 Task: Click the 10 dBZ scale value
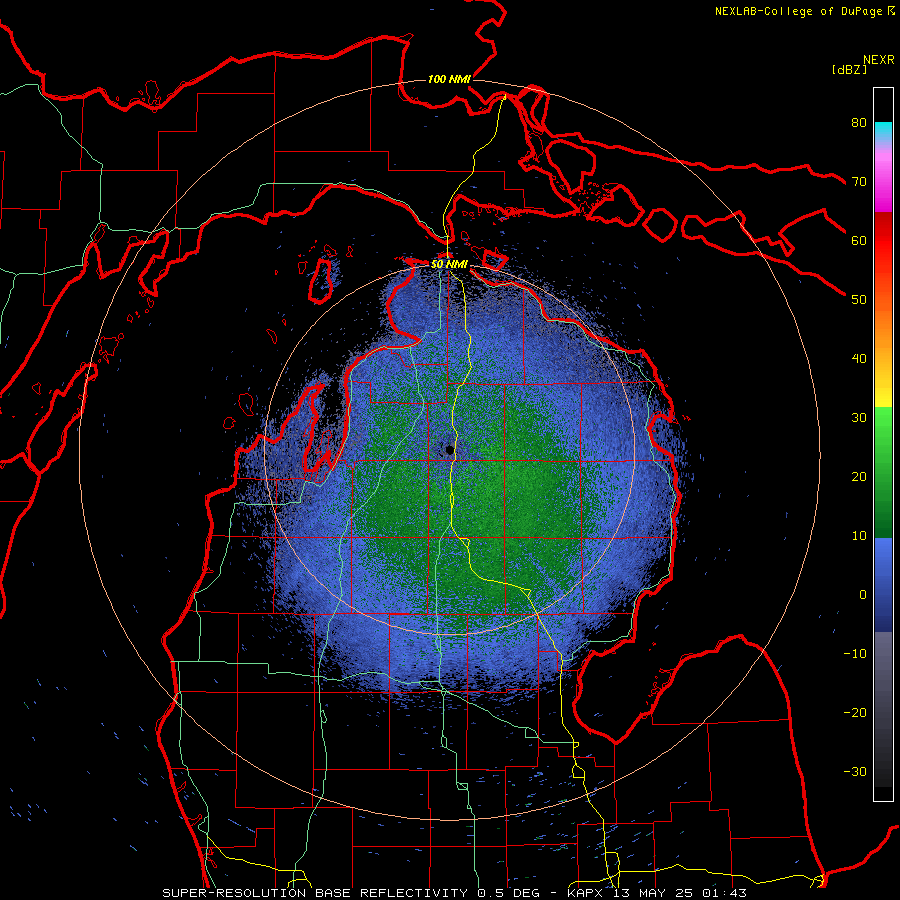[859, 536]
